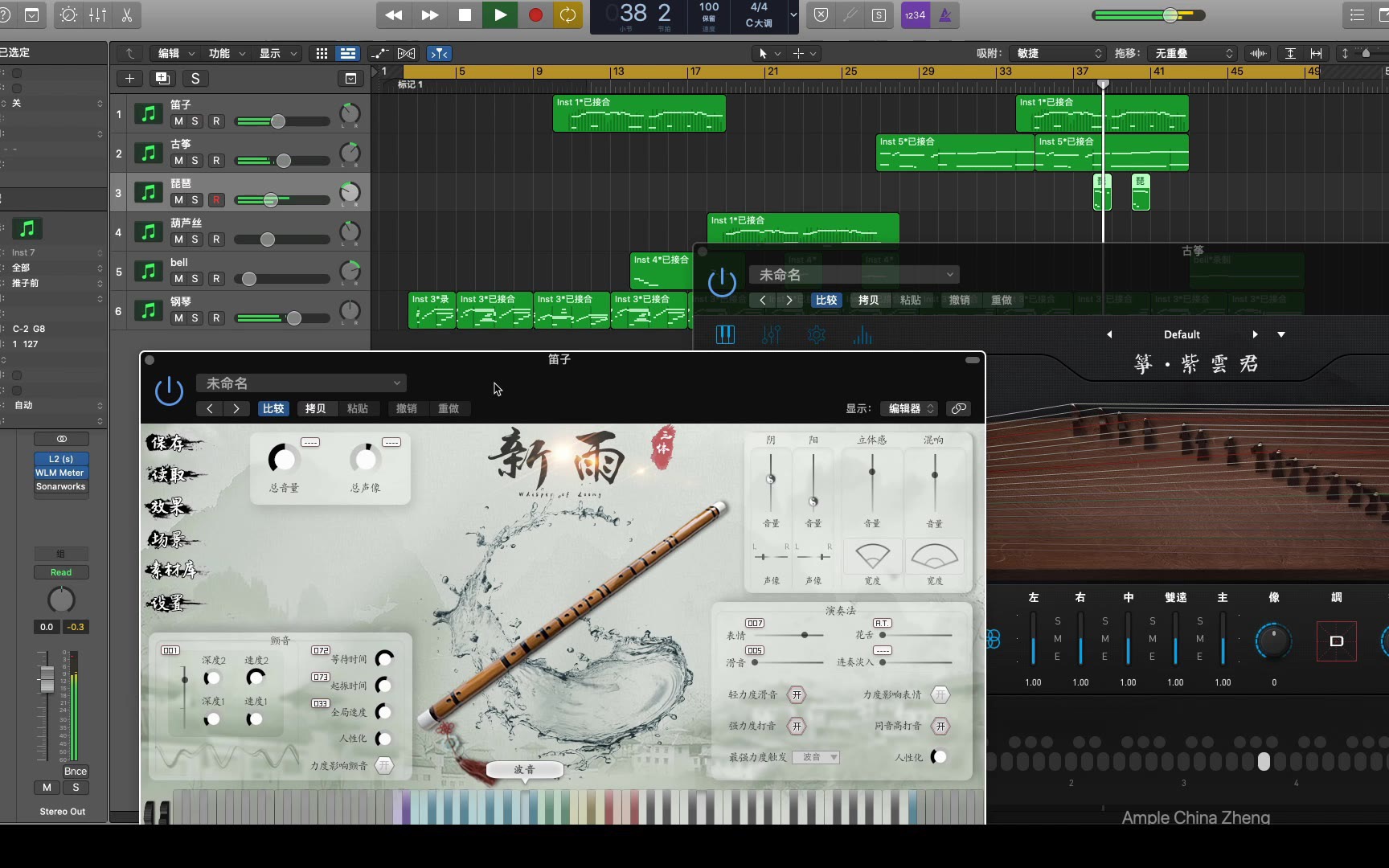
Task: Open the 功能 menu in tracks area
Action: (x=227, y=53)
